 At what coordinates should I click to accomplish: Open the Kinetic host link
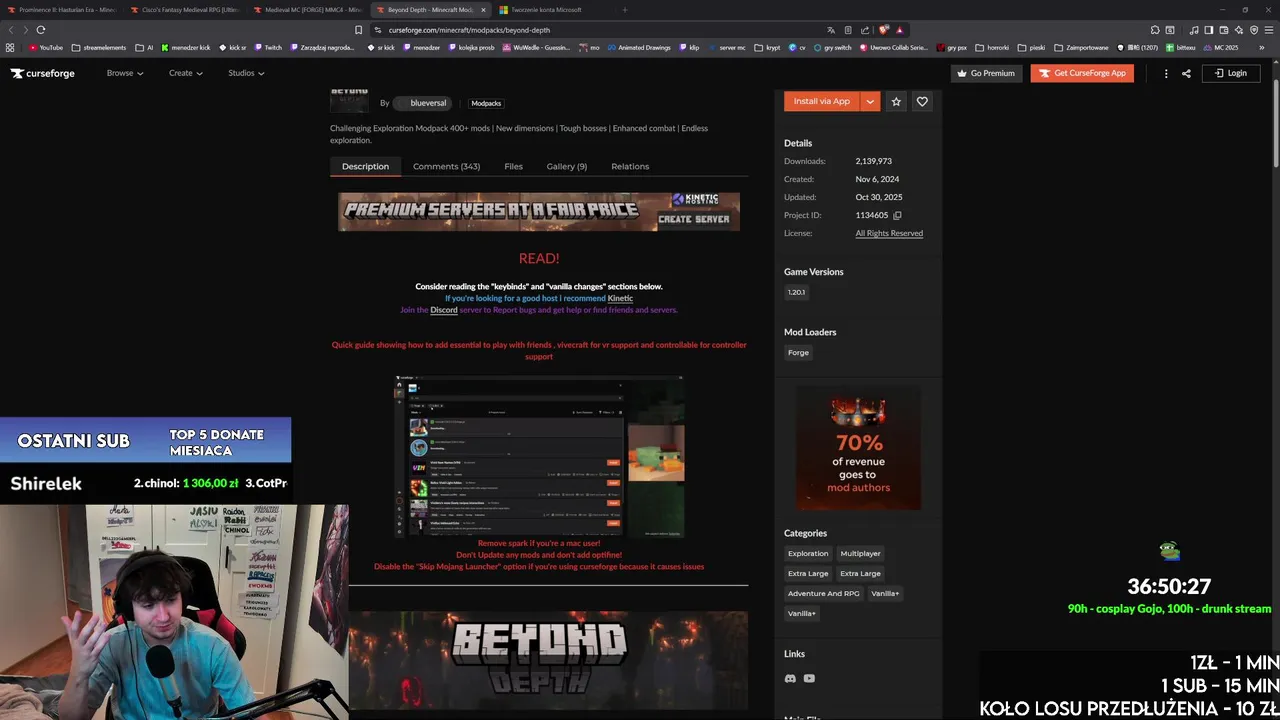click(620, 298)
